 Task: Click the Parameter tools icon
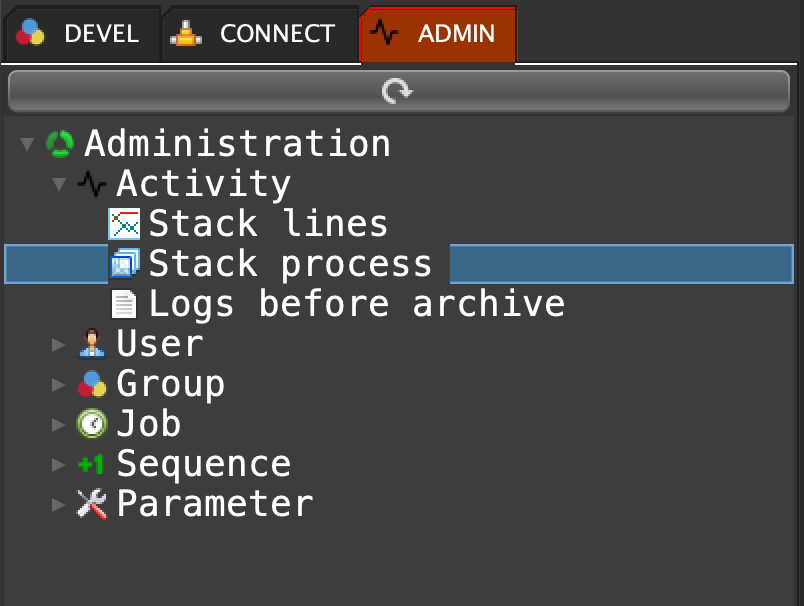pyautogui.click(x=92, y=504)
